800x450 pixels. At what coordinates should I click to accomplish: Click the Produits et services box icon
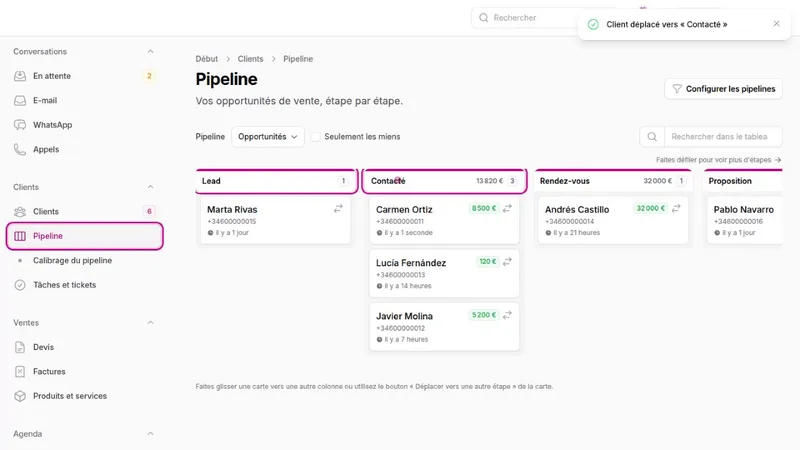point(20,396)
